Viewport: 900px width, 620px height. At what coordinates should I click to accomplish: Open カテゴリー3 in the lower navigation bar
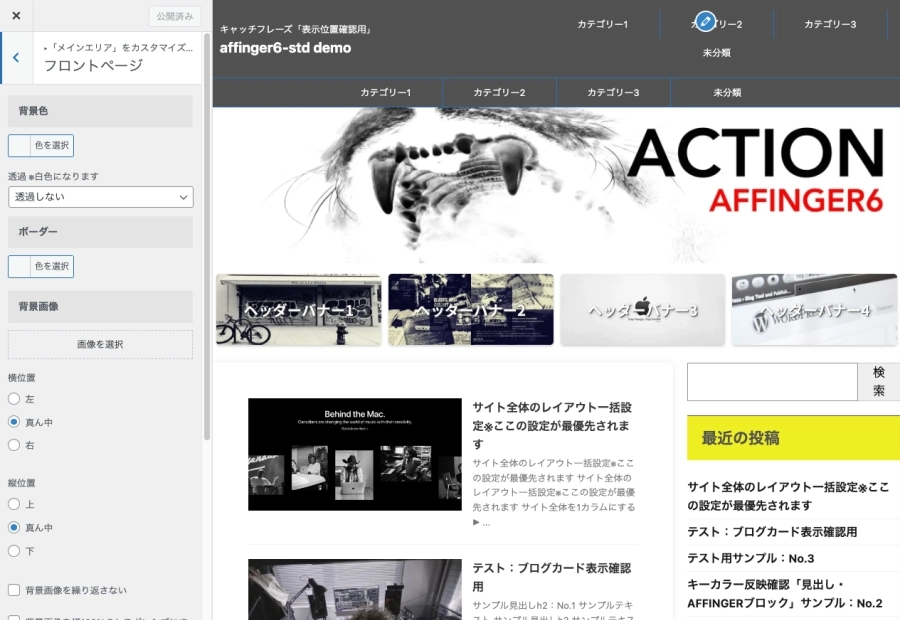(613, 92)
